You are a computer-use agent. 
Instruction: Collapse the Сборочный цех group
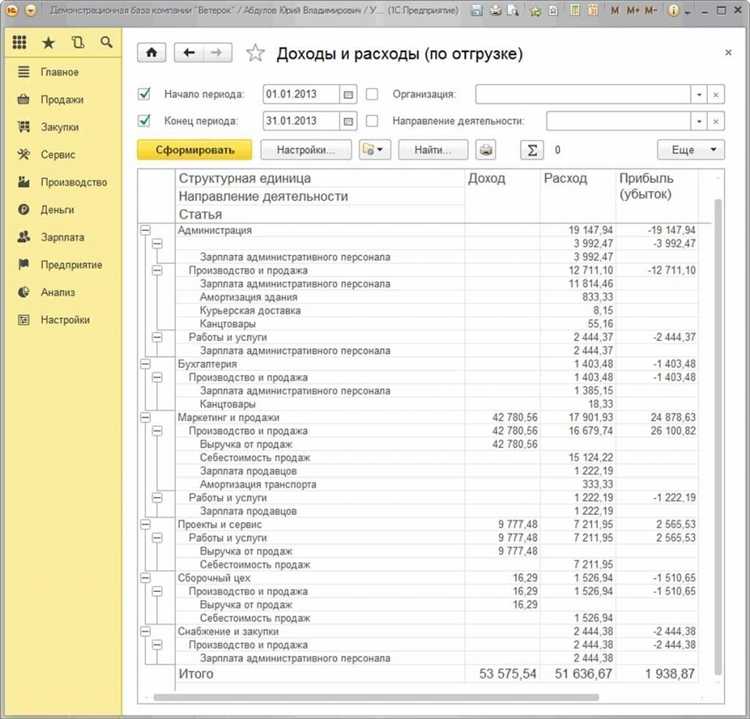click(x=145, y=578)
